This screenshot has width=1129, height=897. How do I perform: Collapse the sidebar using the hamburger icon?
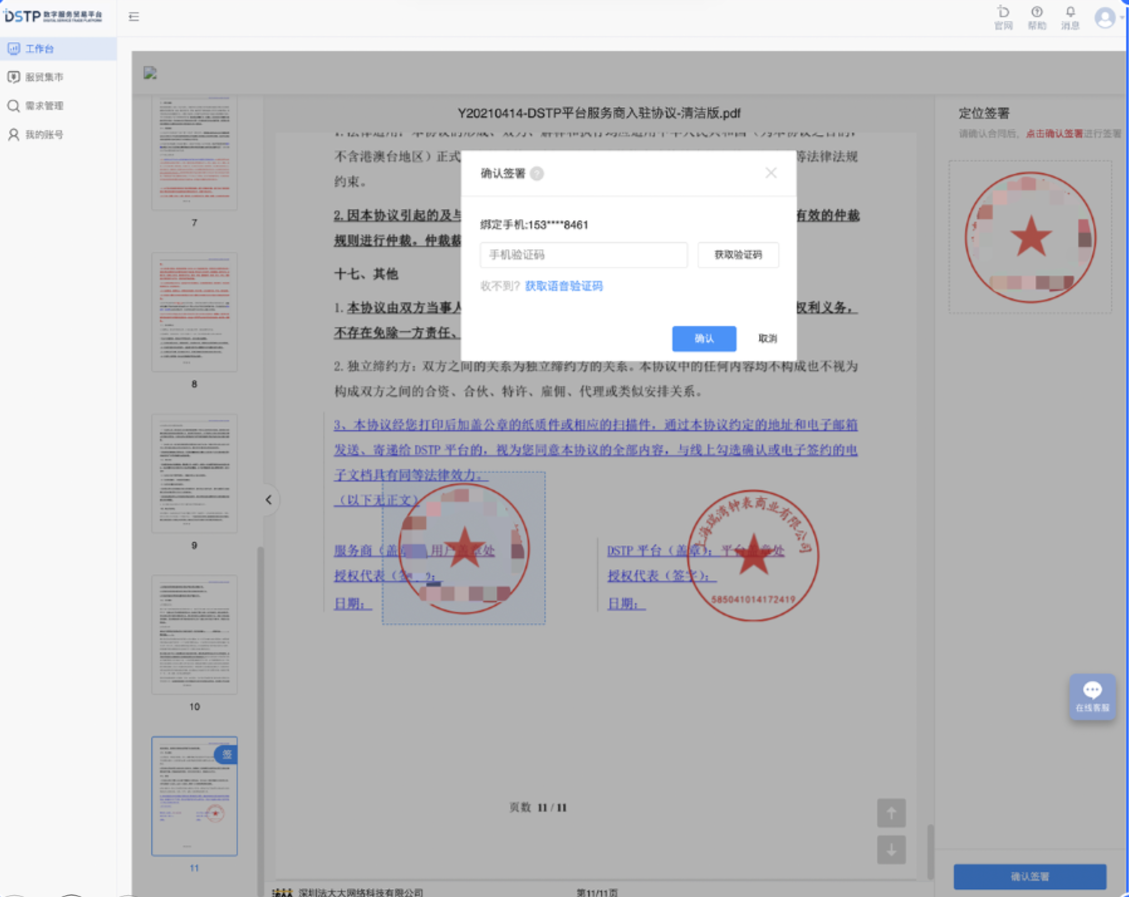[x=133, y=16]
